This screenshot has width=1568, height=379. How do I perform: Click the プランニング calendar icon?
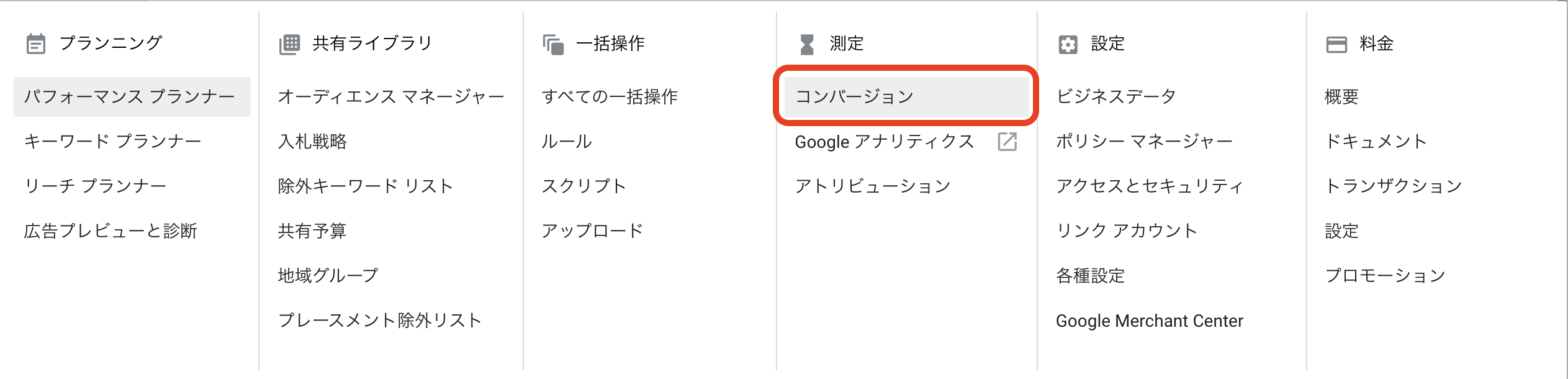36,44
